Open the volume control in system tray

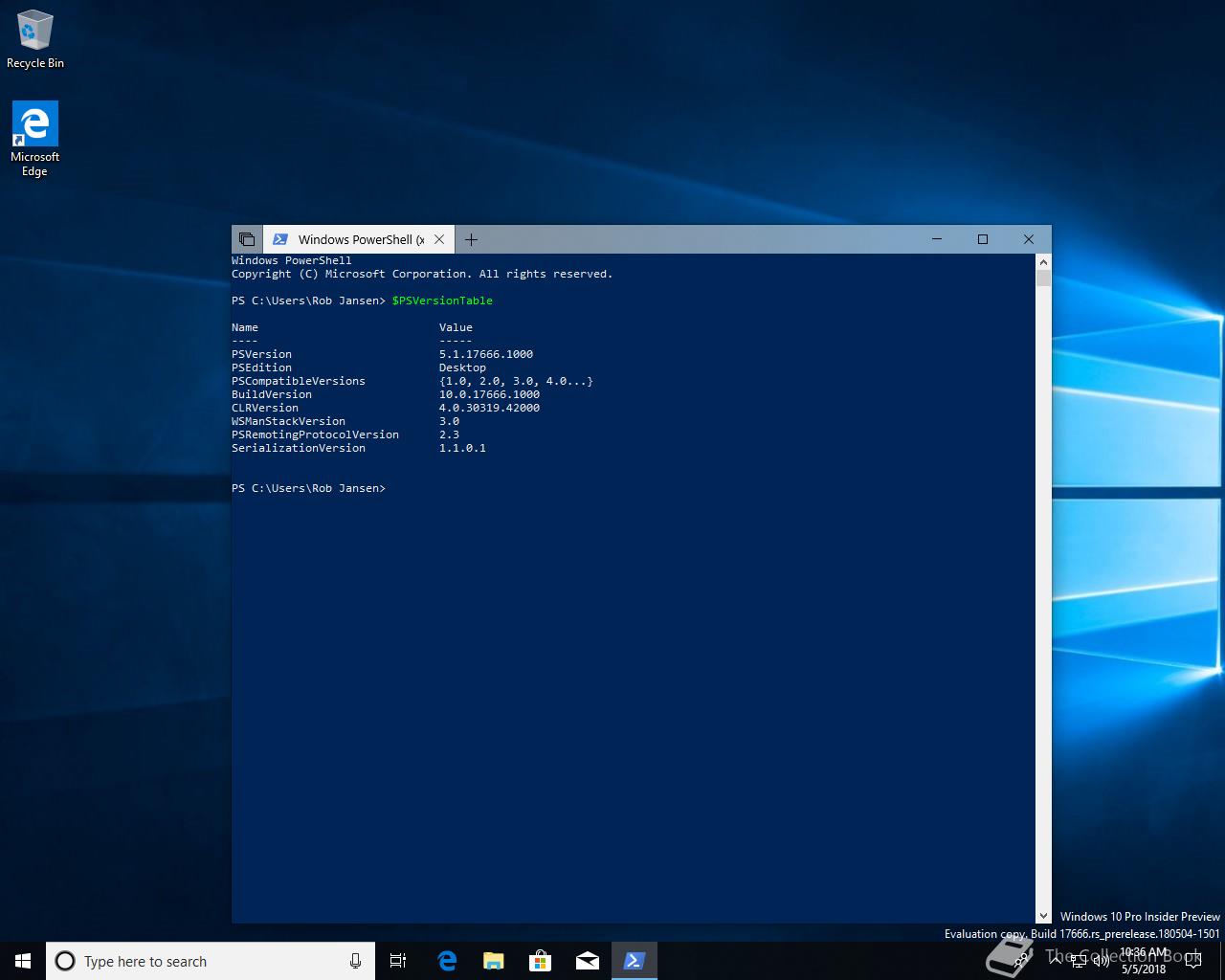pyautogui.click(x=1101, y=961)
